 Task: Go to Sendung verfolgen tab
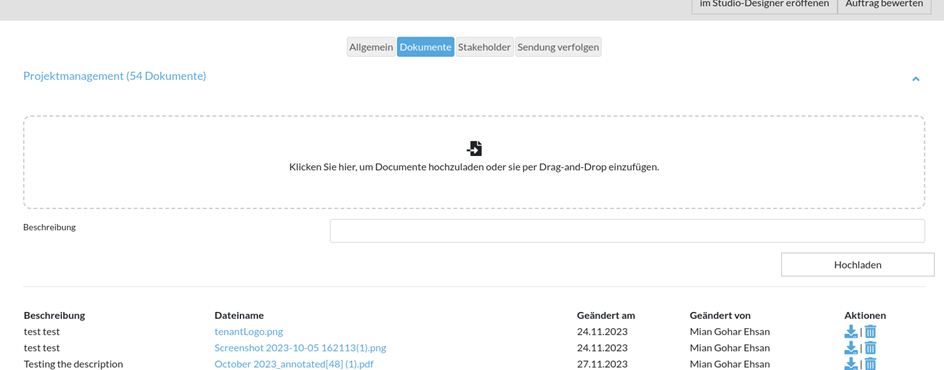pyautogui.click(x=558, y=47)
